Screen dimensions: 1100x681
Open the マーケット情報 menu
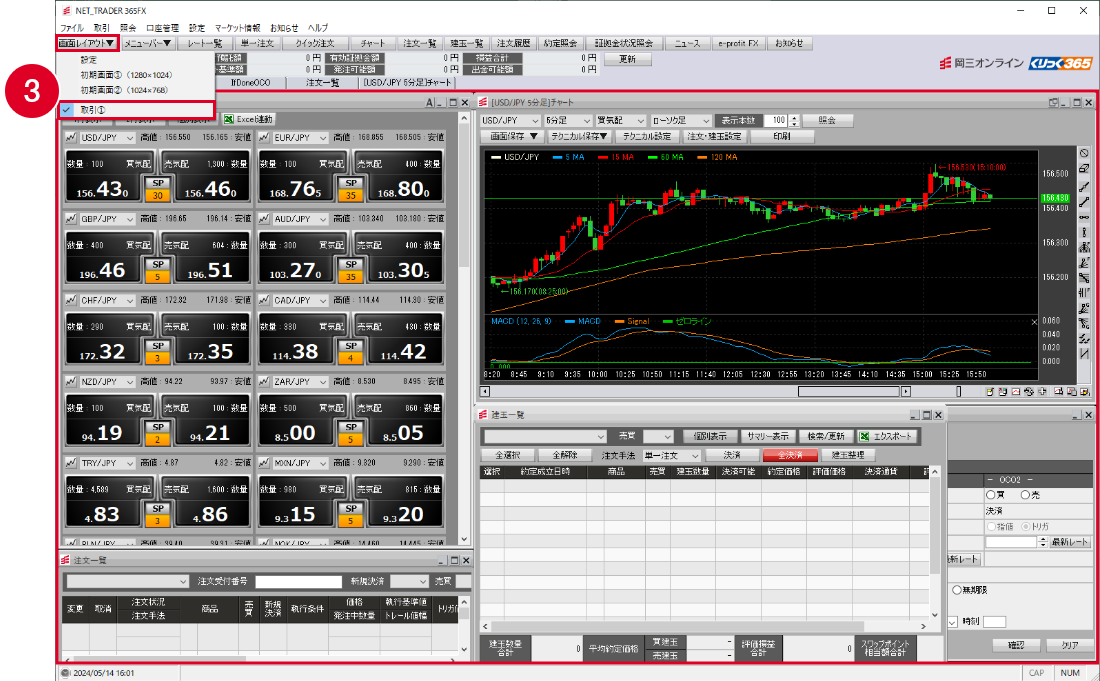[237, 28]
